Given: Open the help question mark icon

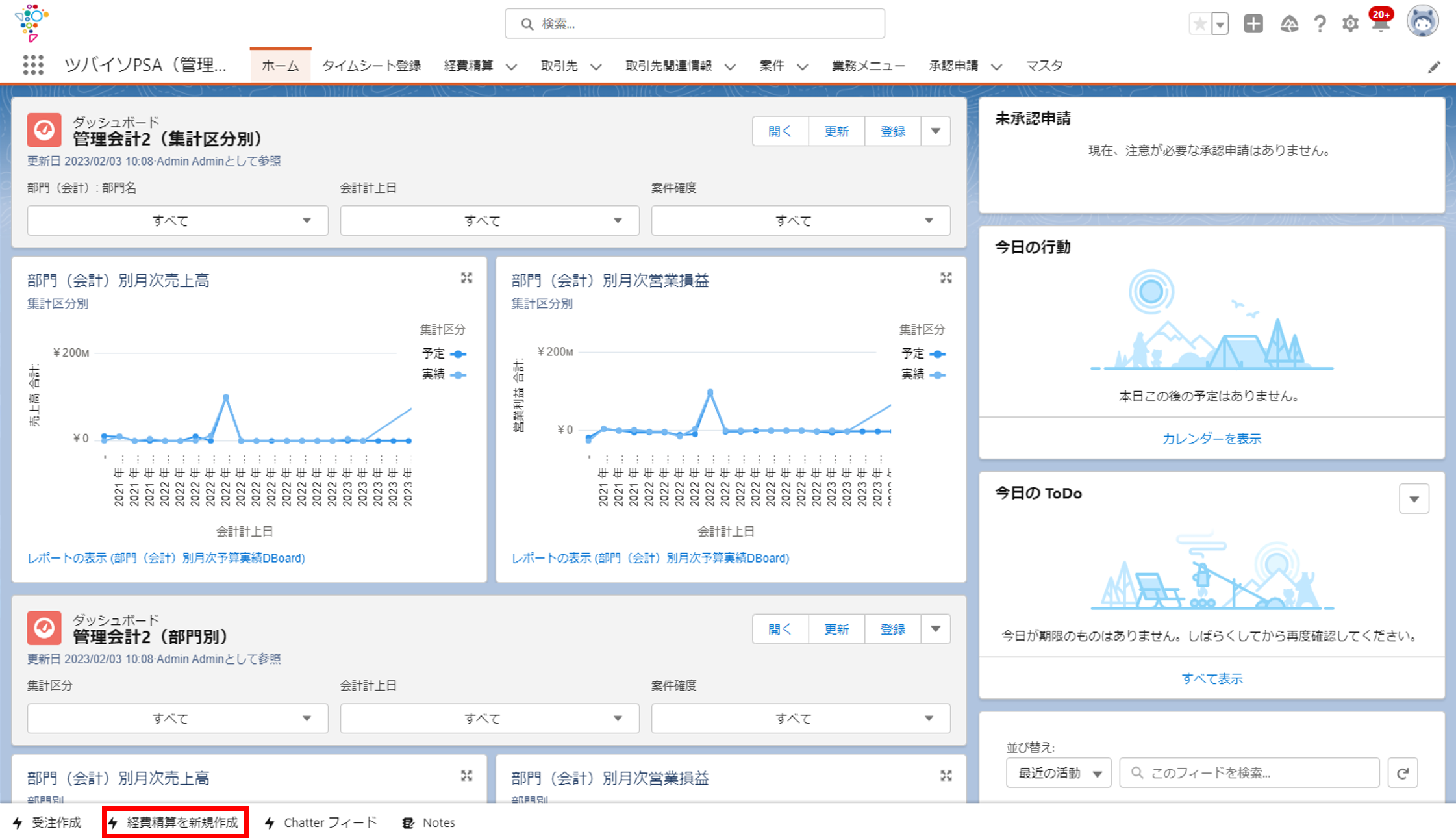Looking at the screenshot, I should 1320,24.
